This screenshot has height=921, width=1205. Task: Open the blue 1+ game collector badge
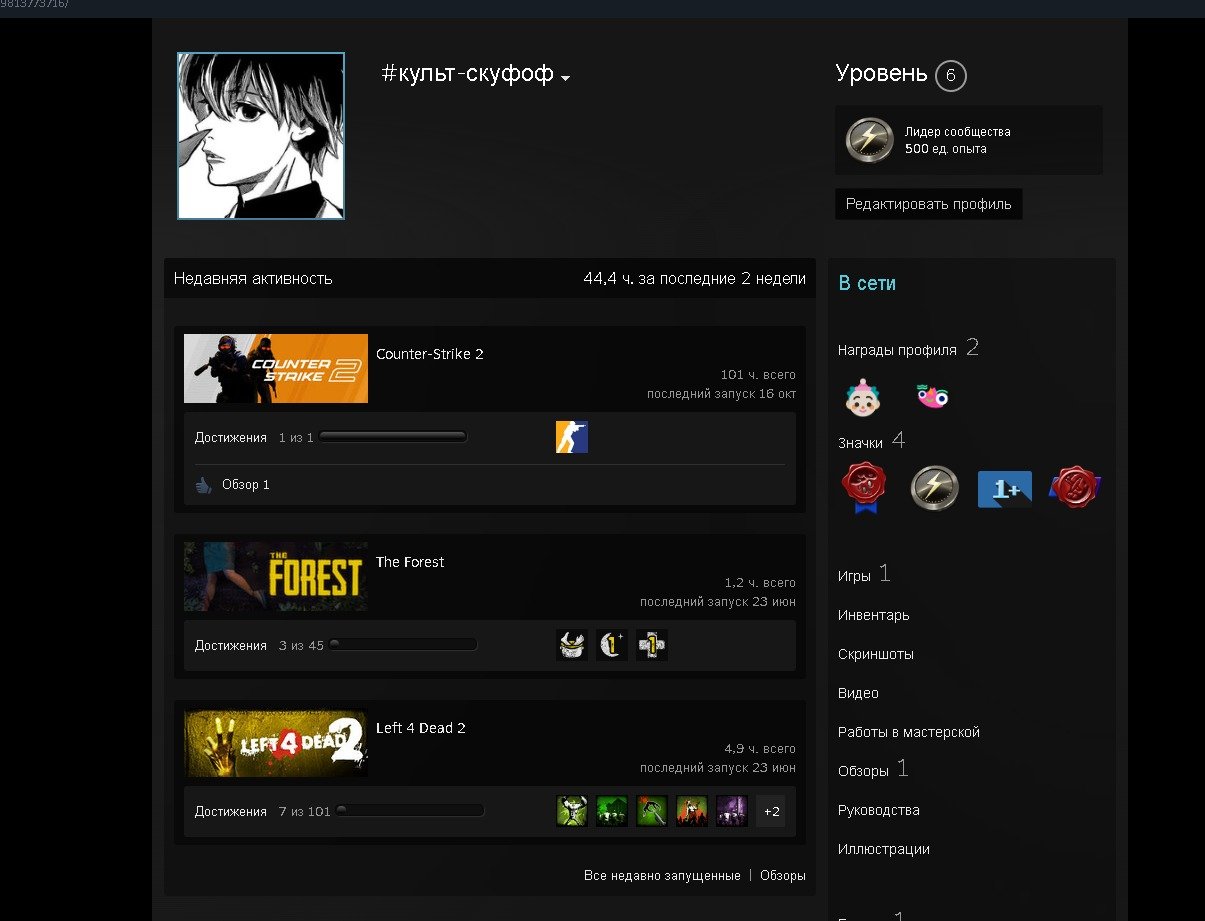(1004, 488)
